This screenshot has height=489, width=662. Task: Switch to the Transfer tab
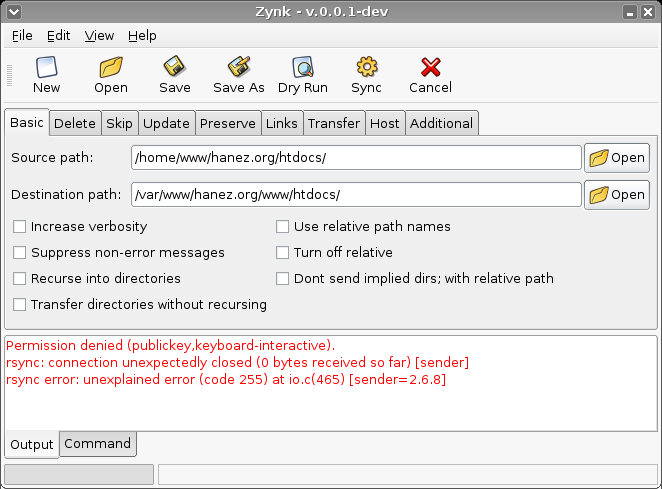(x=334, y=123)
